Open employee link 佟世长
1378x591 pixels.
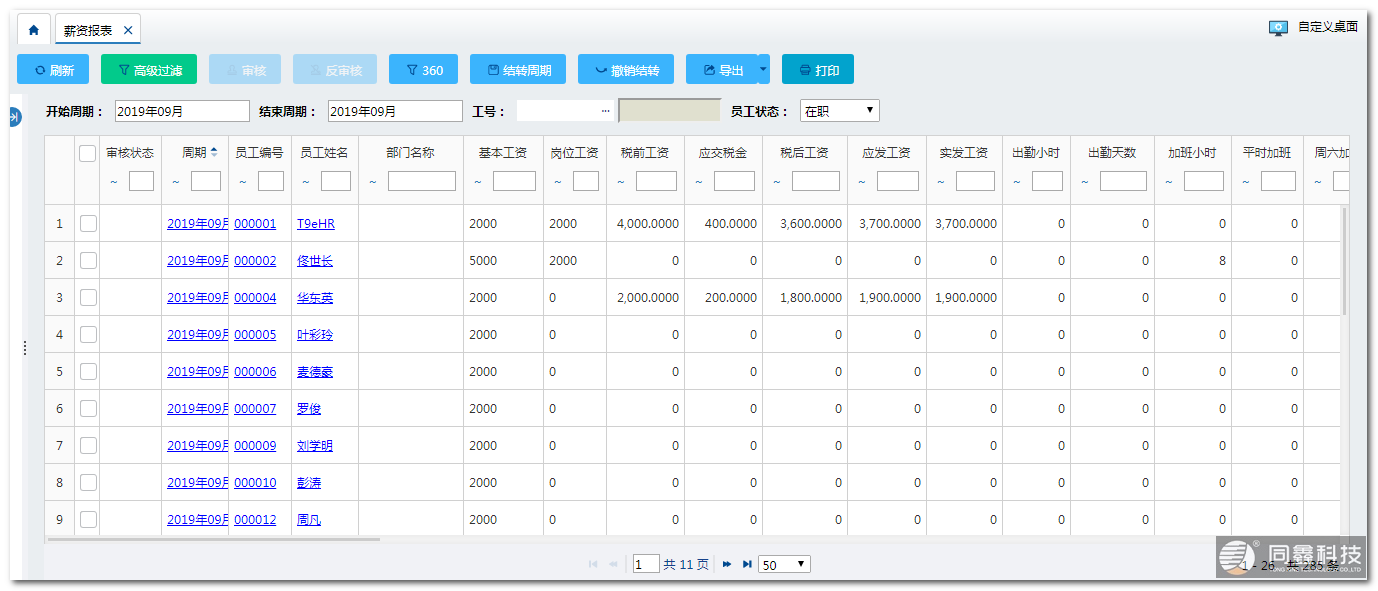(x=314, y=261)
